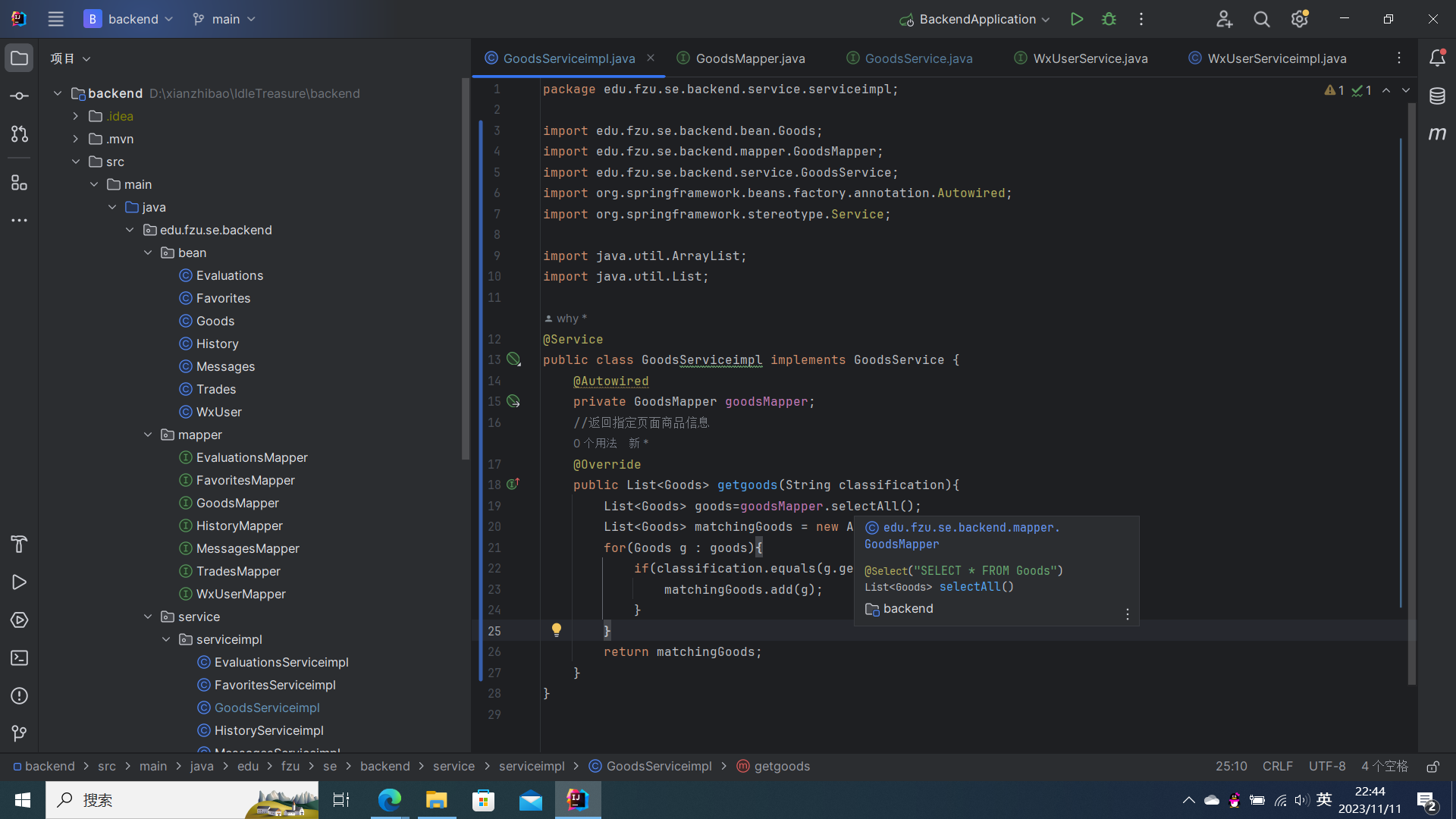Open Goods class in project tree

[215, 321]
